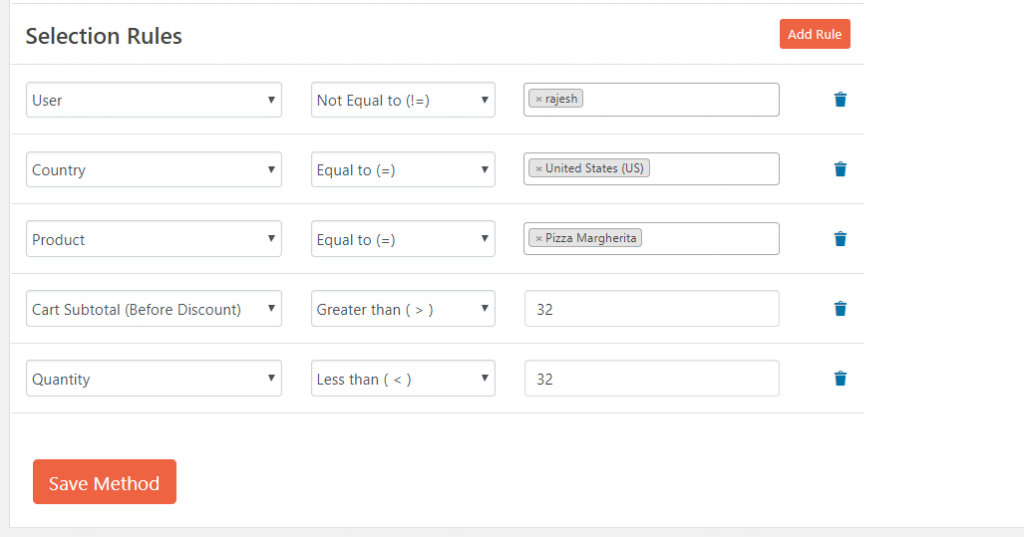Click the Quantity value input field

coord(651,380)
